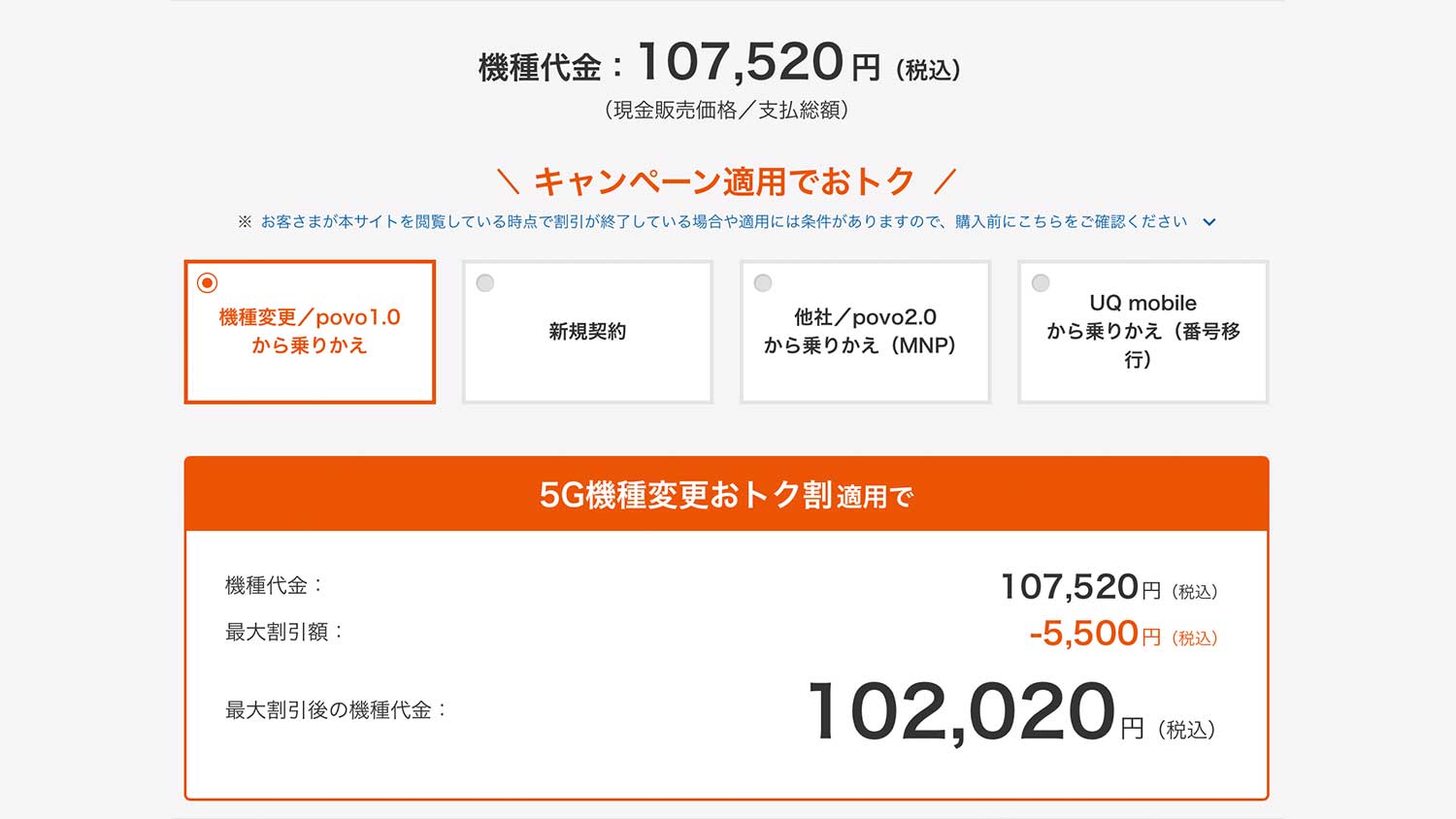Viewport: 1456px width, 819px height.
Task: Click the 他社/povo2.0から乗りかえ(MNP) label
Action: click(x=864, y=331)
